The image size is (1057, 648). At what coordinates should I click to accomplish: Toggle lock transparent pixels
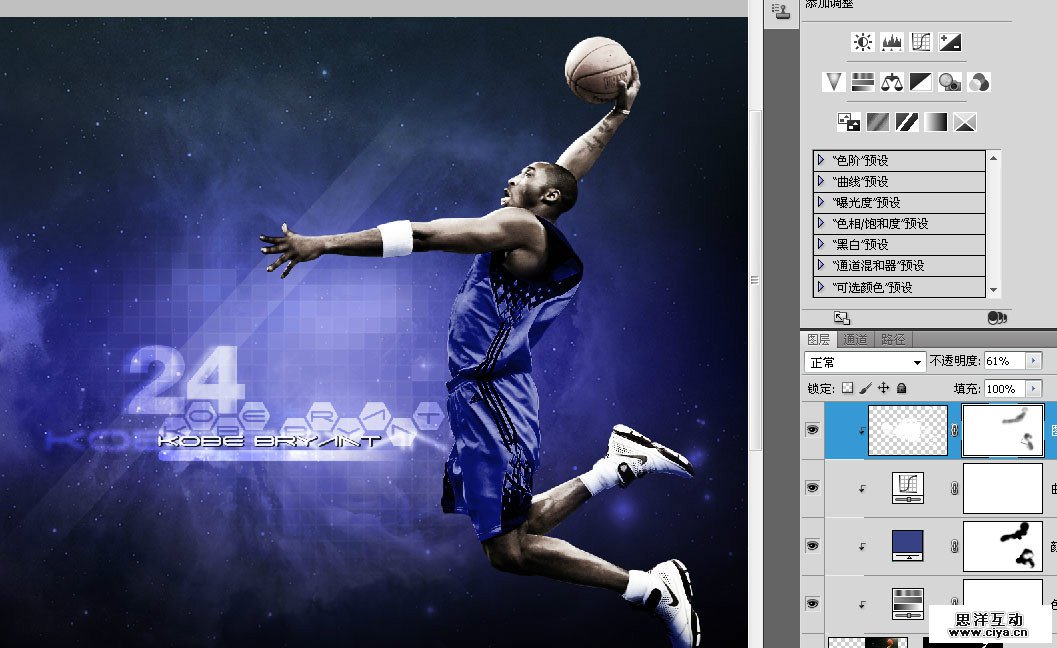847,388
